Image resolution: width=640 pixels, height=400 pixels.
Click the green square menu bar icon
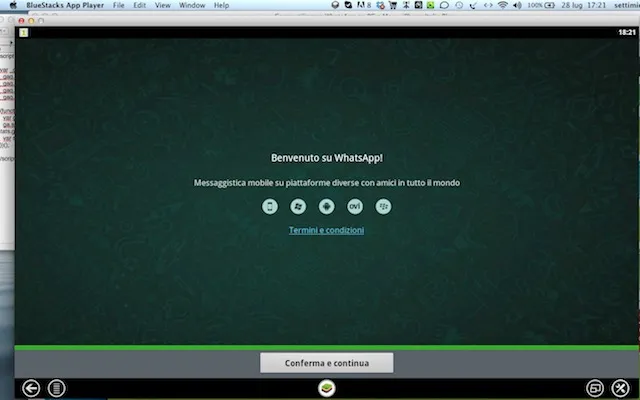click(431, 5)
